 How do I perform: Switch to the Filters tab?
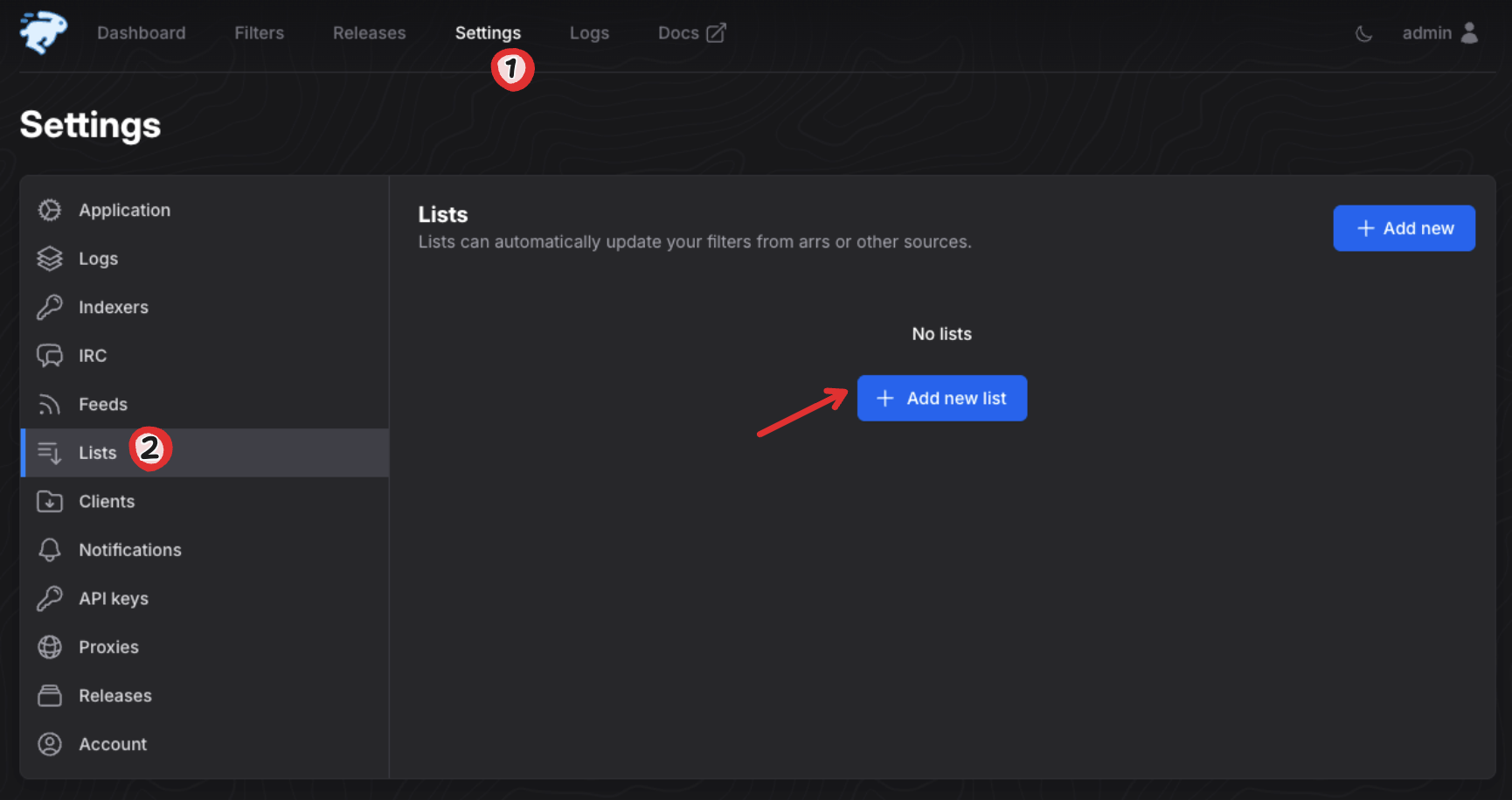(x=259, y=33)
